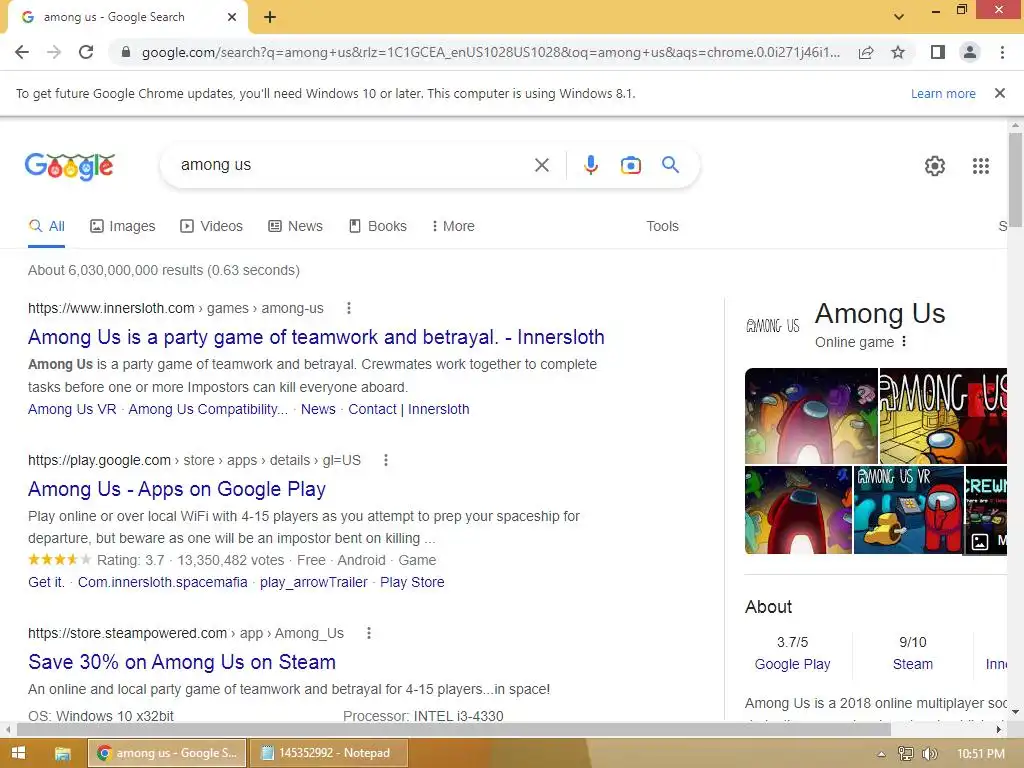Reload the page with the refresh icon
This screenshot has height=768, width=1024.
click(x=86, y=52)
